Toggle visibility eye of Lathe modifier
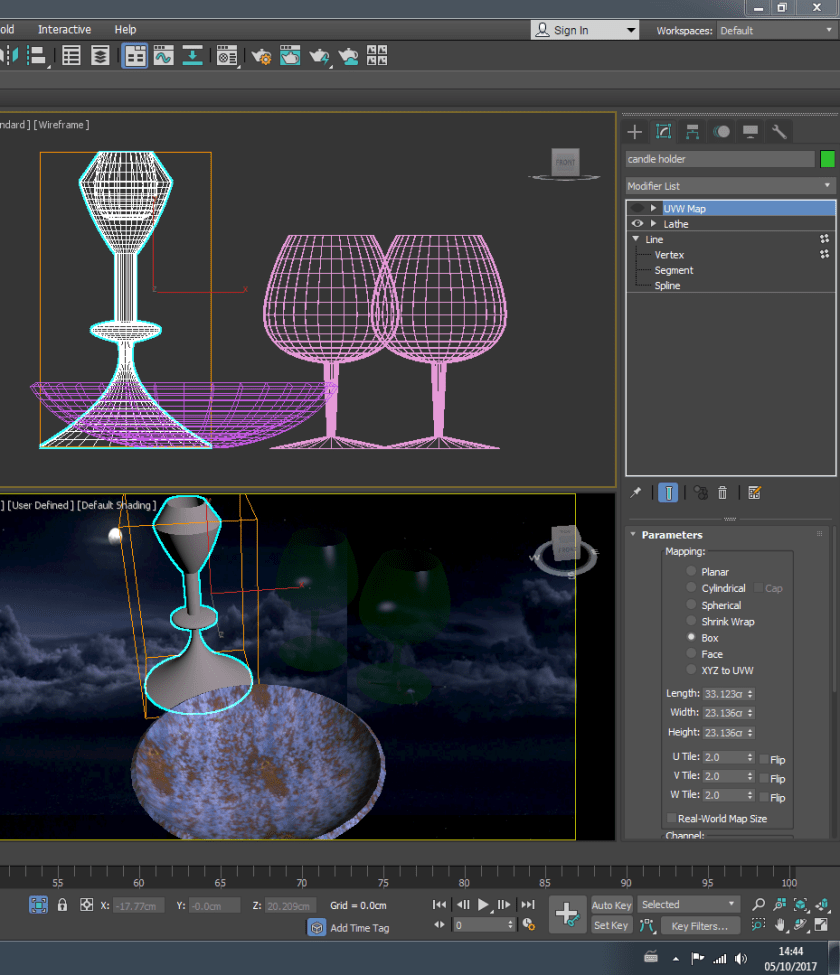 click(x=638, y=224)
